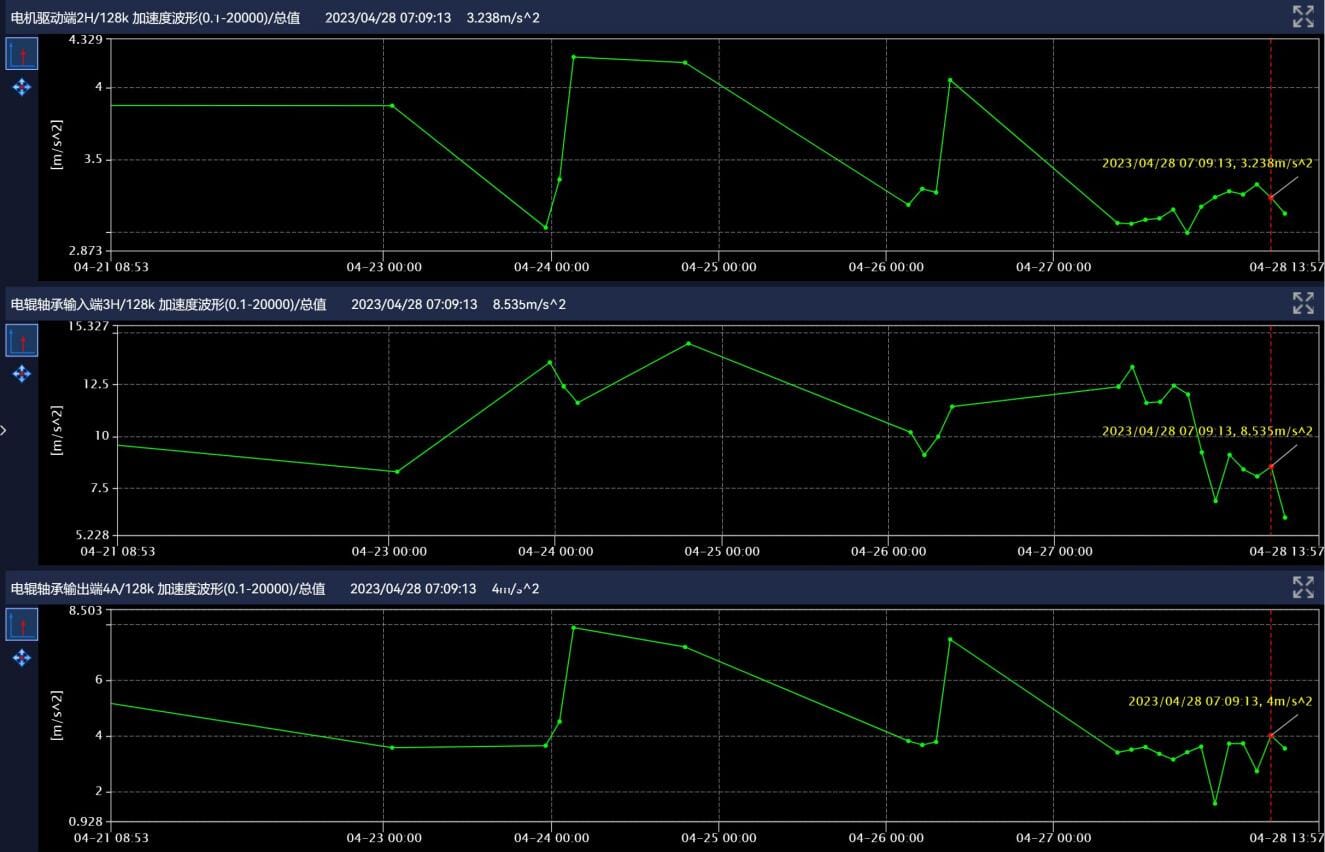
Task: Expand the 电辊轴承输入端3H chart to fullscreen
Action: [1302, 303]
